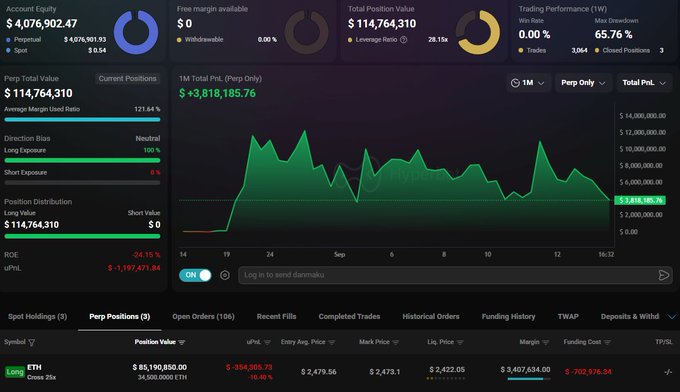680x392 pixels.
Task: Click the $85,190,850.00 position value
Action: point(160,367)
